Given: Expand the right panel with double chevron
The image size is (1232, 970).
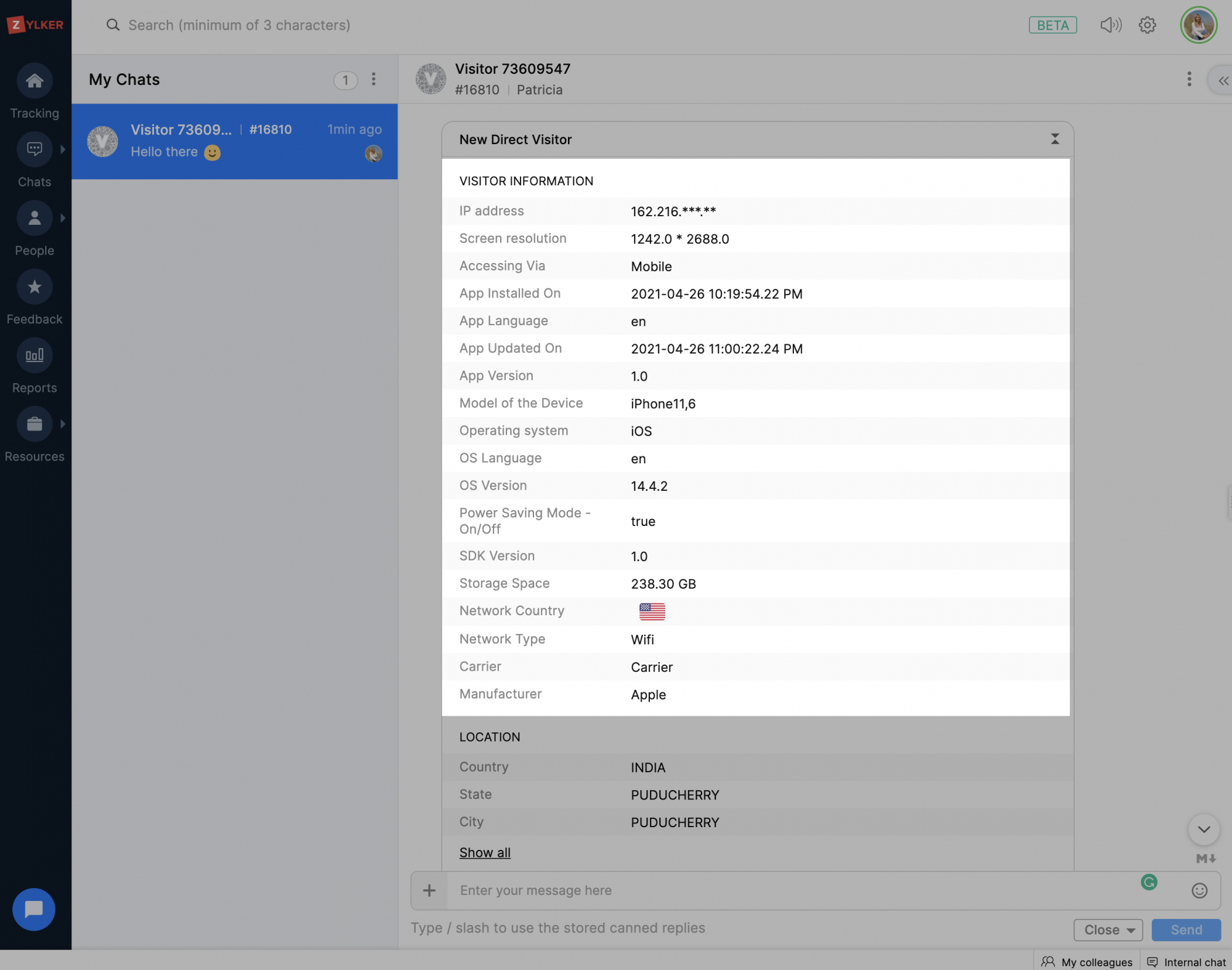Looking at the screenshot, I should point(1223,81).
